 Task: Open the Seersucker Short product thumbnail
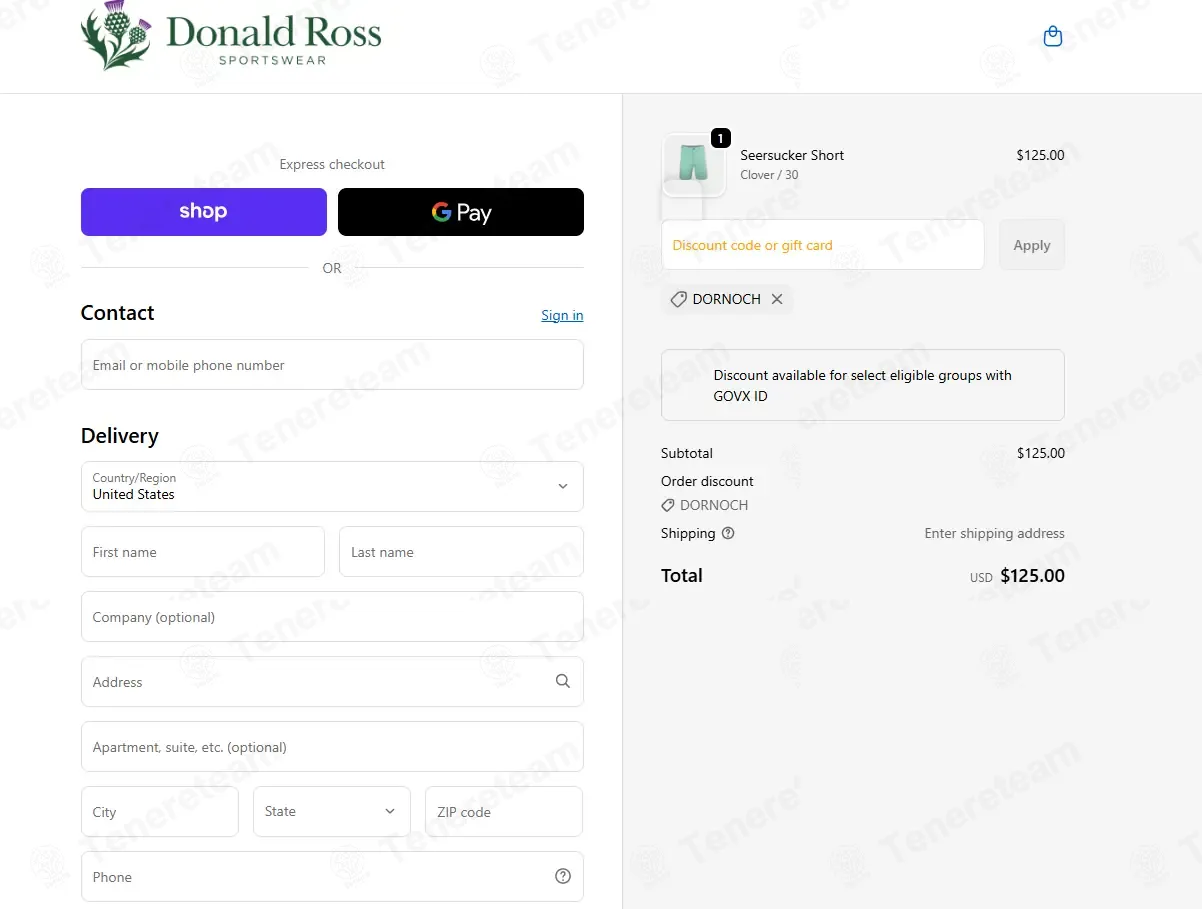click(694, 165)
